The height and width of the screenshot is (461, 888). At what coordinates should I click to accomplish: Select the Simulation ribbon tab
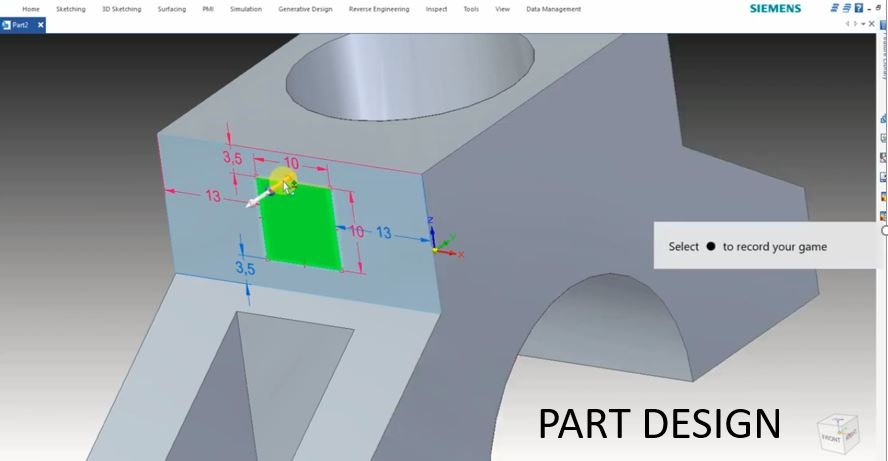tap(245, 8)
